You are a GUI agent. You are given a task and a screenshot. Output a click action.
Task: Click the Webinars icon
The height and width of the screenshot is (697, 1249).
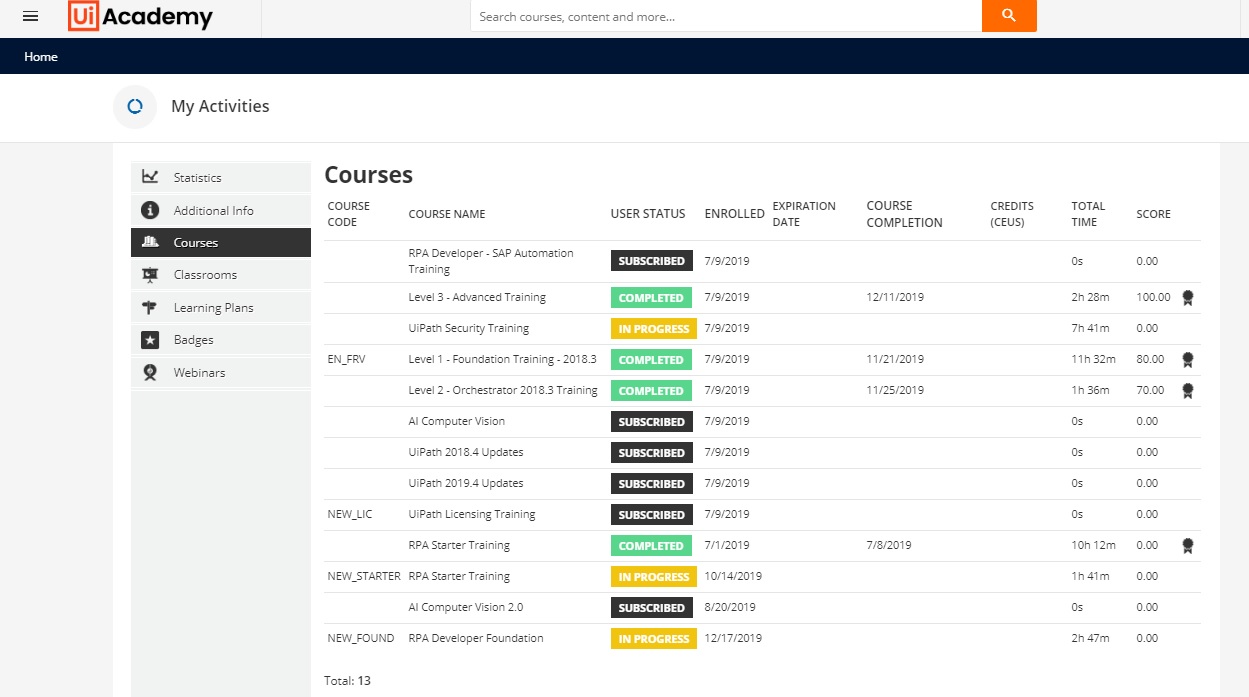click(150, 372)
